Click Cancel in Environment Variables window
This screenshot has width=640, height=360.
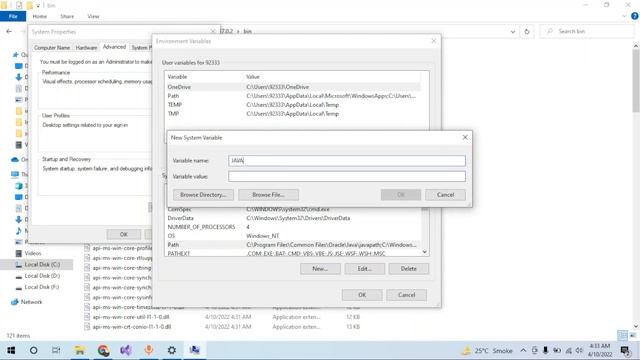[x=407, y=295]
